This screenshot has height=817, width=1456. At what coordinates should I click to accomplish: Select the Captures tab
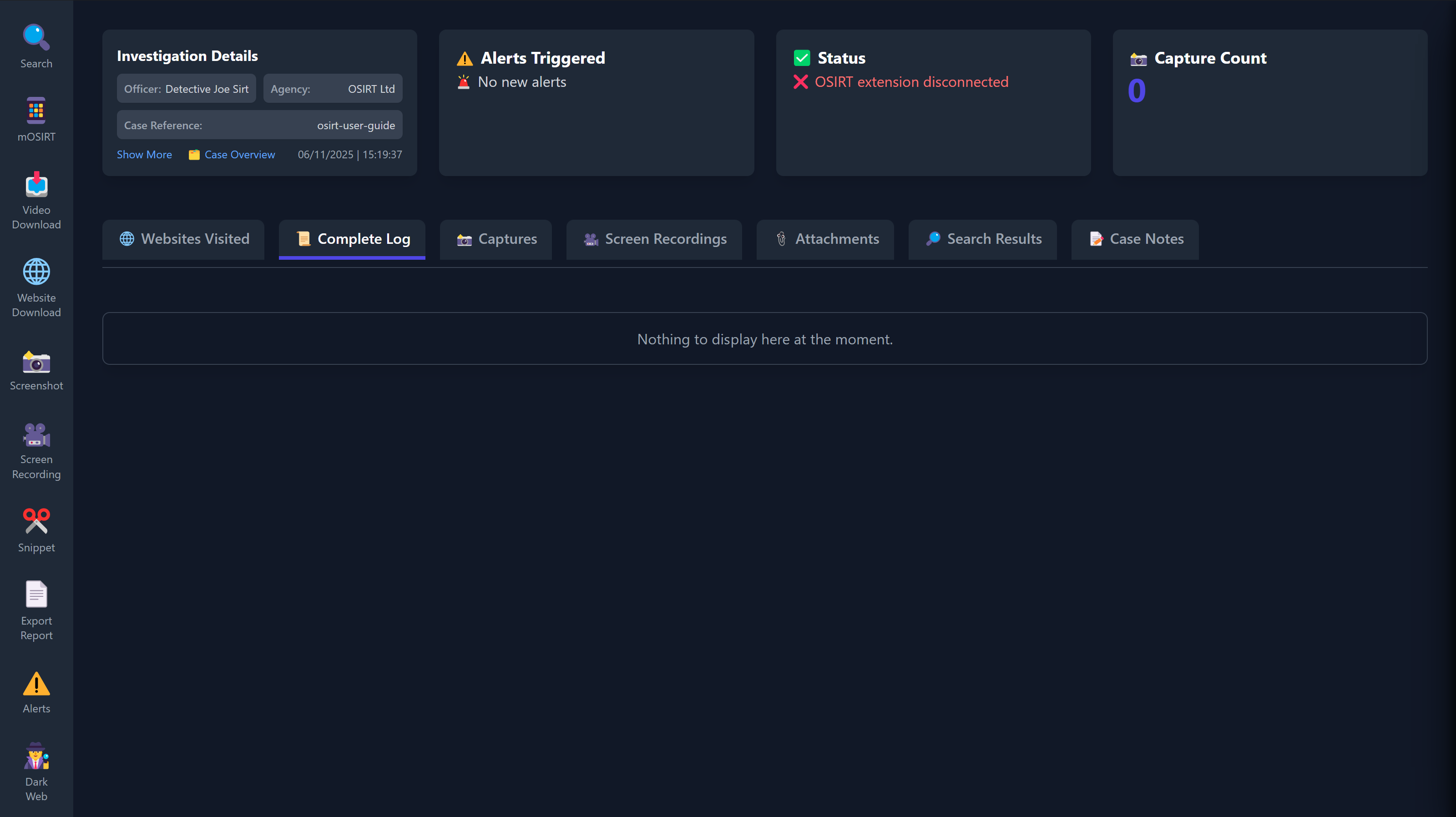coord(495,239)
